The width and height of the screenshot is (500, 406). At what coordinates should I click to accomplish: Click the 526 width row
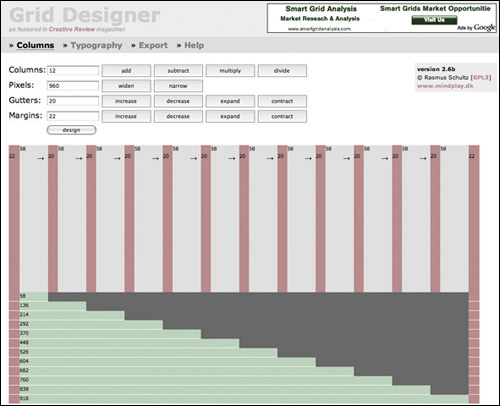[148, 352]
